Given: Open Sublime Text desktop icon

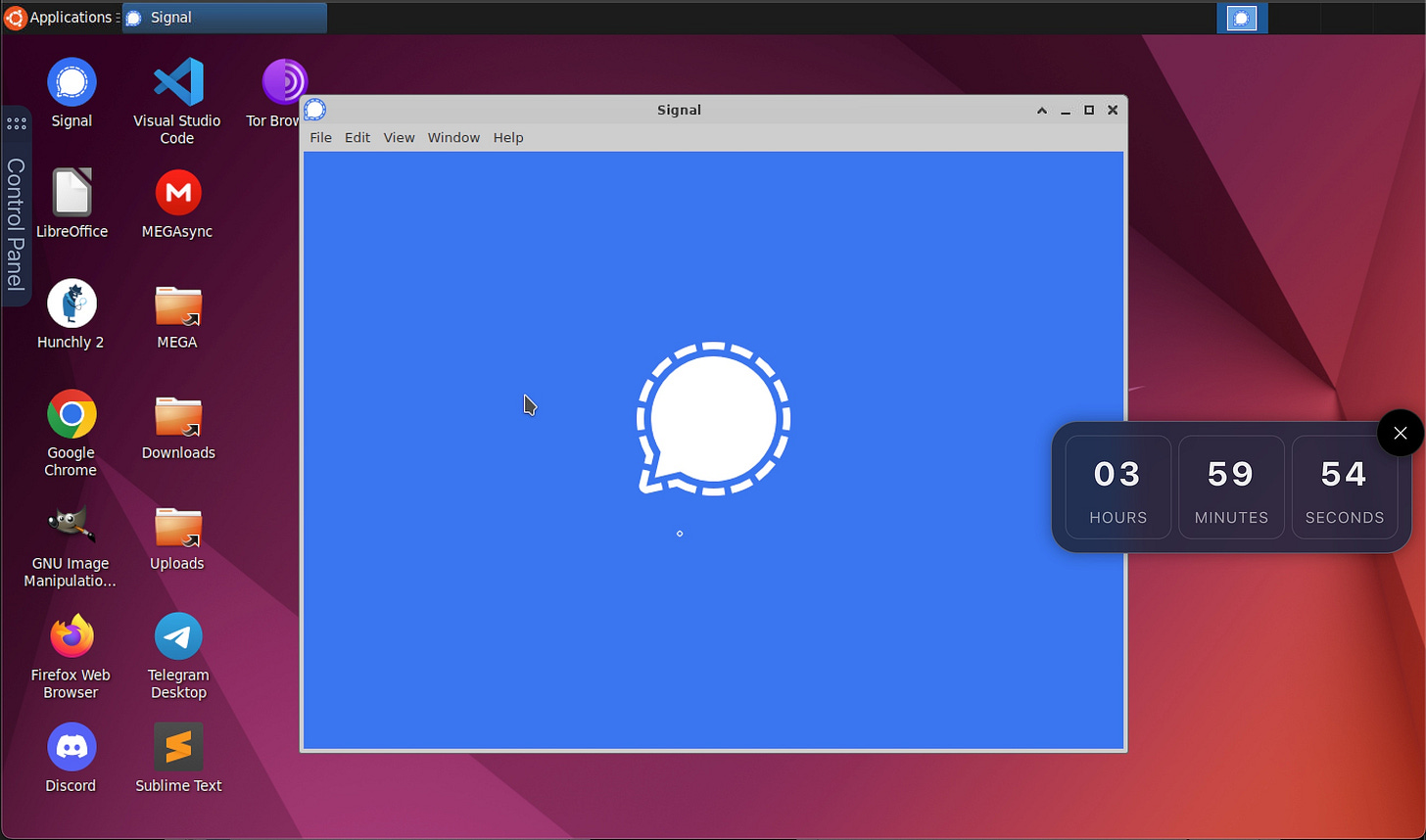Looking at the screenshot, I should pos(177,747).
